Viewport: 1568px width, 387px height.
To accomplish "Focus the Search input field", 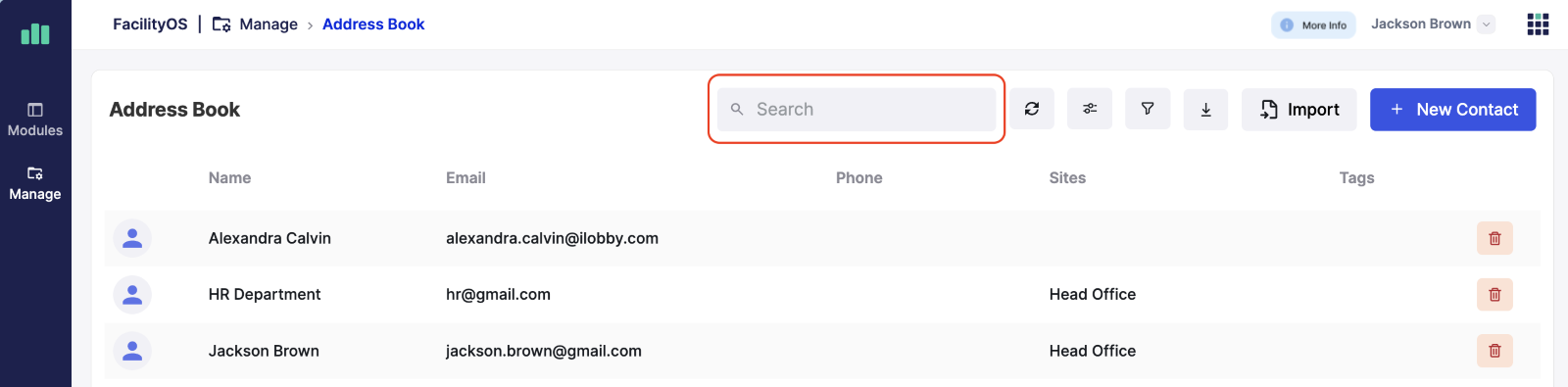I will (857, 109).
